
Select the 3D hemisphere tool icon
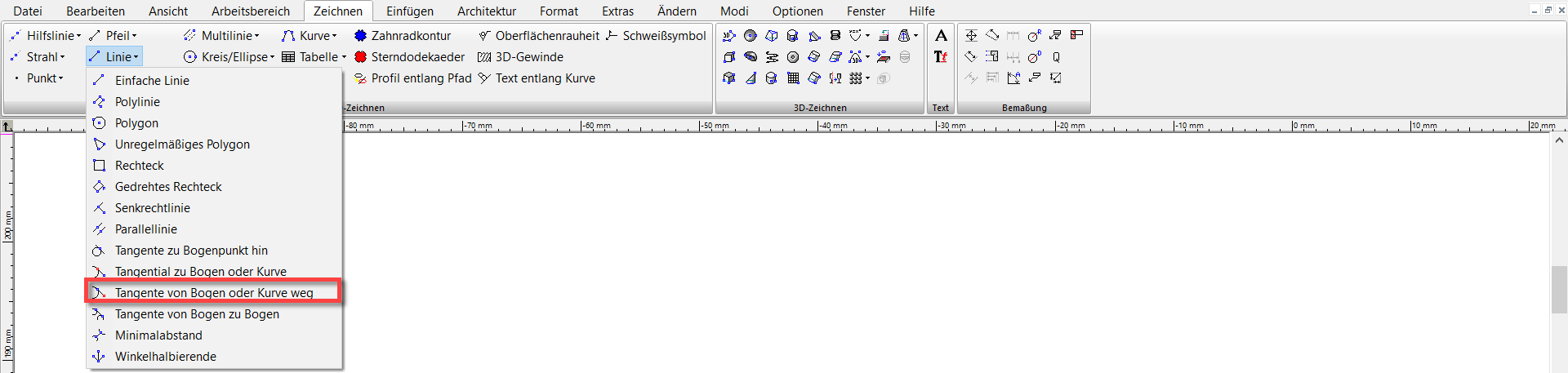tap(751, 56)
